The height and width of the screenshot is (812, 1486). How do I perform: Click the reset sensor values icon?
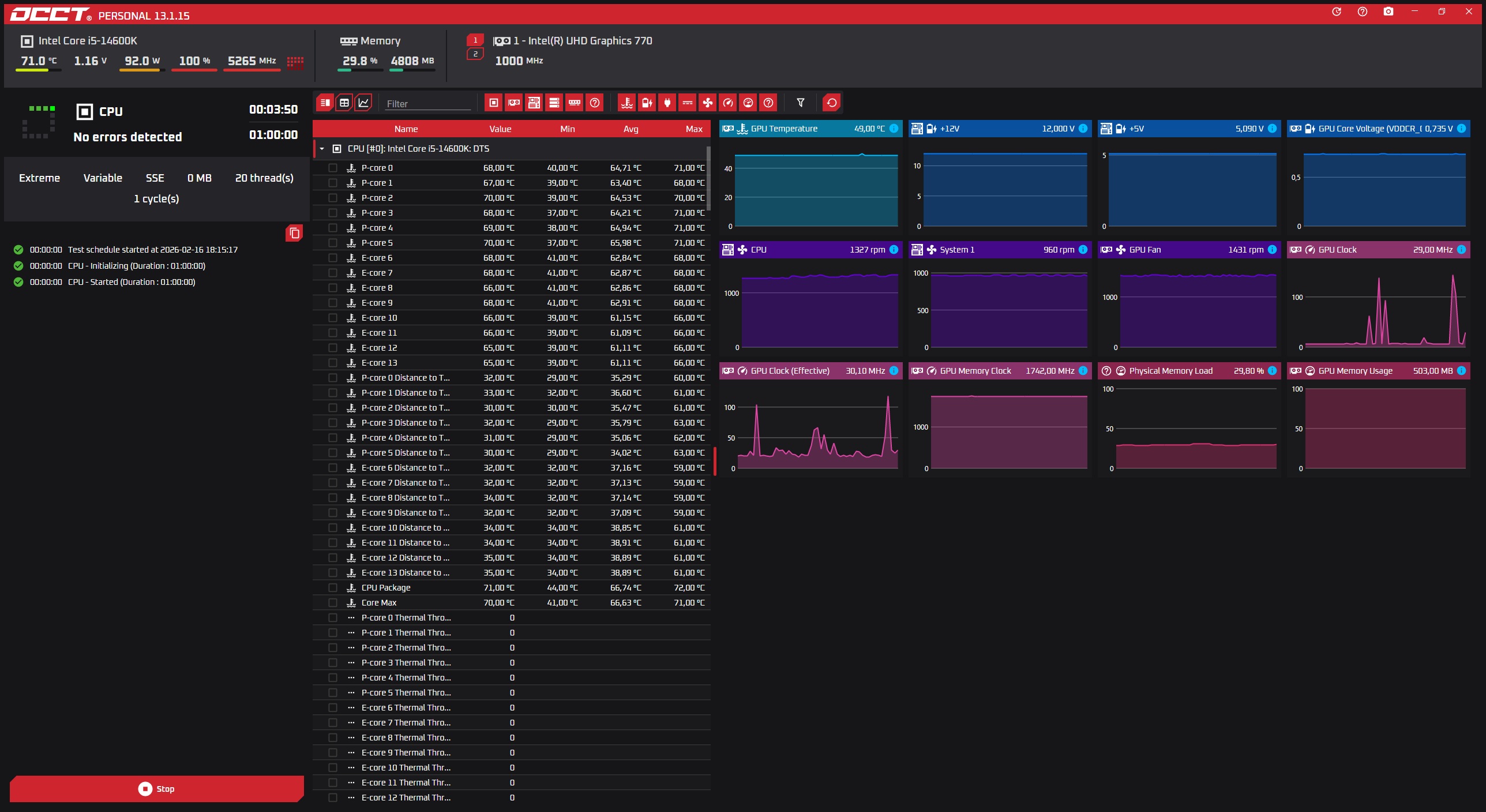point(831,103)
